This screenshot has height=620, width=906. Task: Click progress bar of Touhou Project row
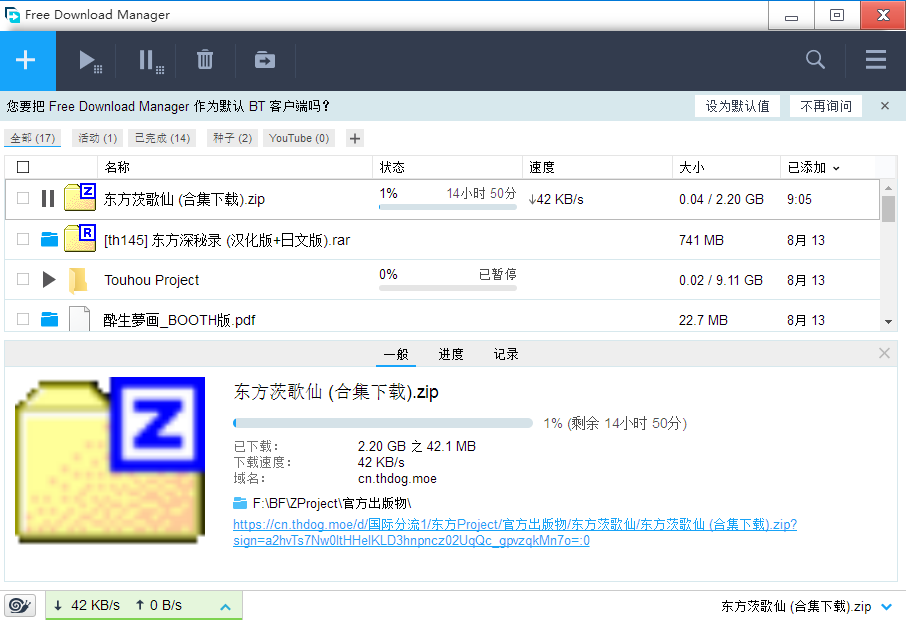click(448, 288)
